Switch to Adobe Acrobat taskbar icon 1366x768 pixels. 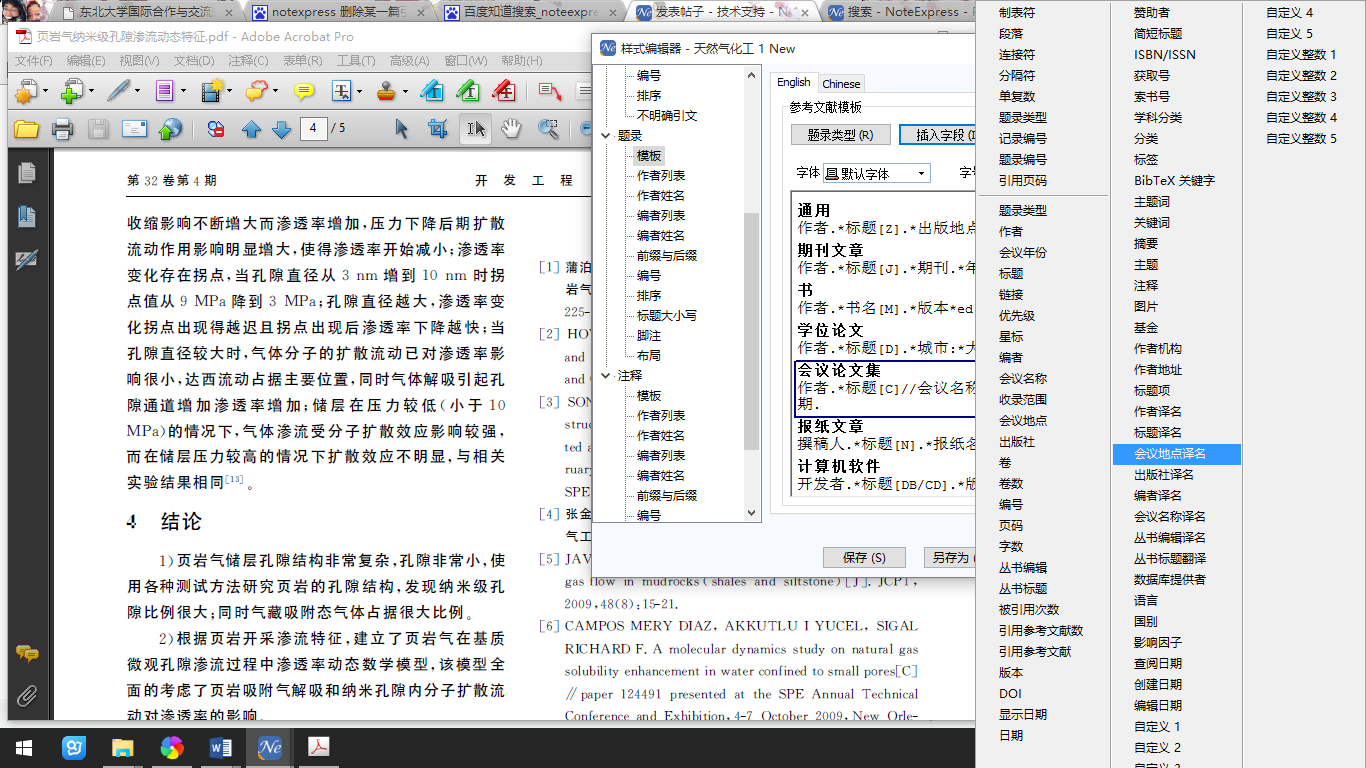(318, 747)
